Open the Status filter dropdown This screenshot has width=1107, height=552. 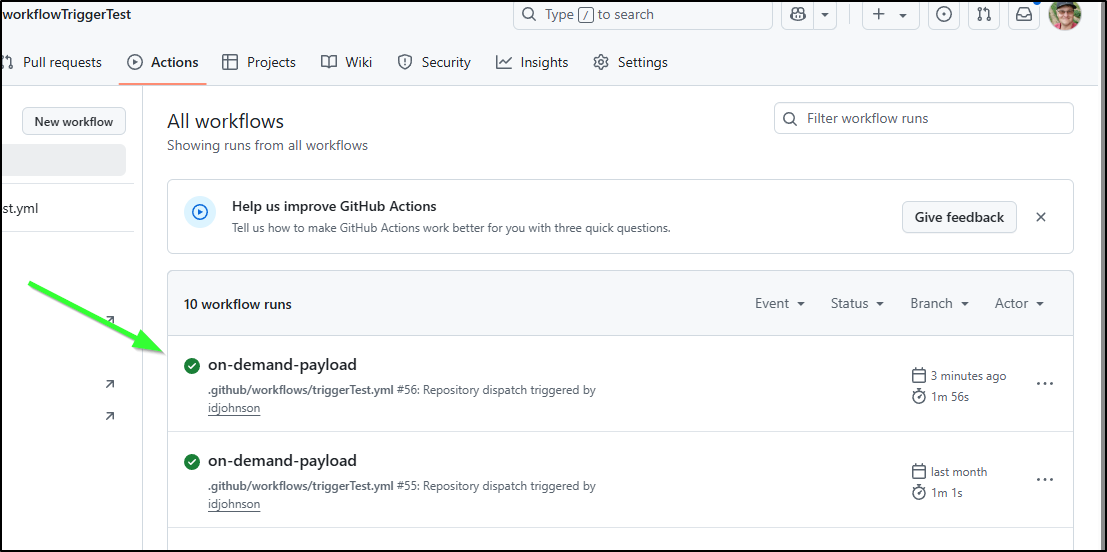point(858,304)
